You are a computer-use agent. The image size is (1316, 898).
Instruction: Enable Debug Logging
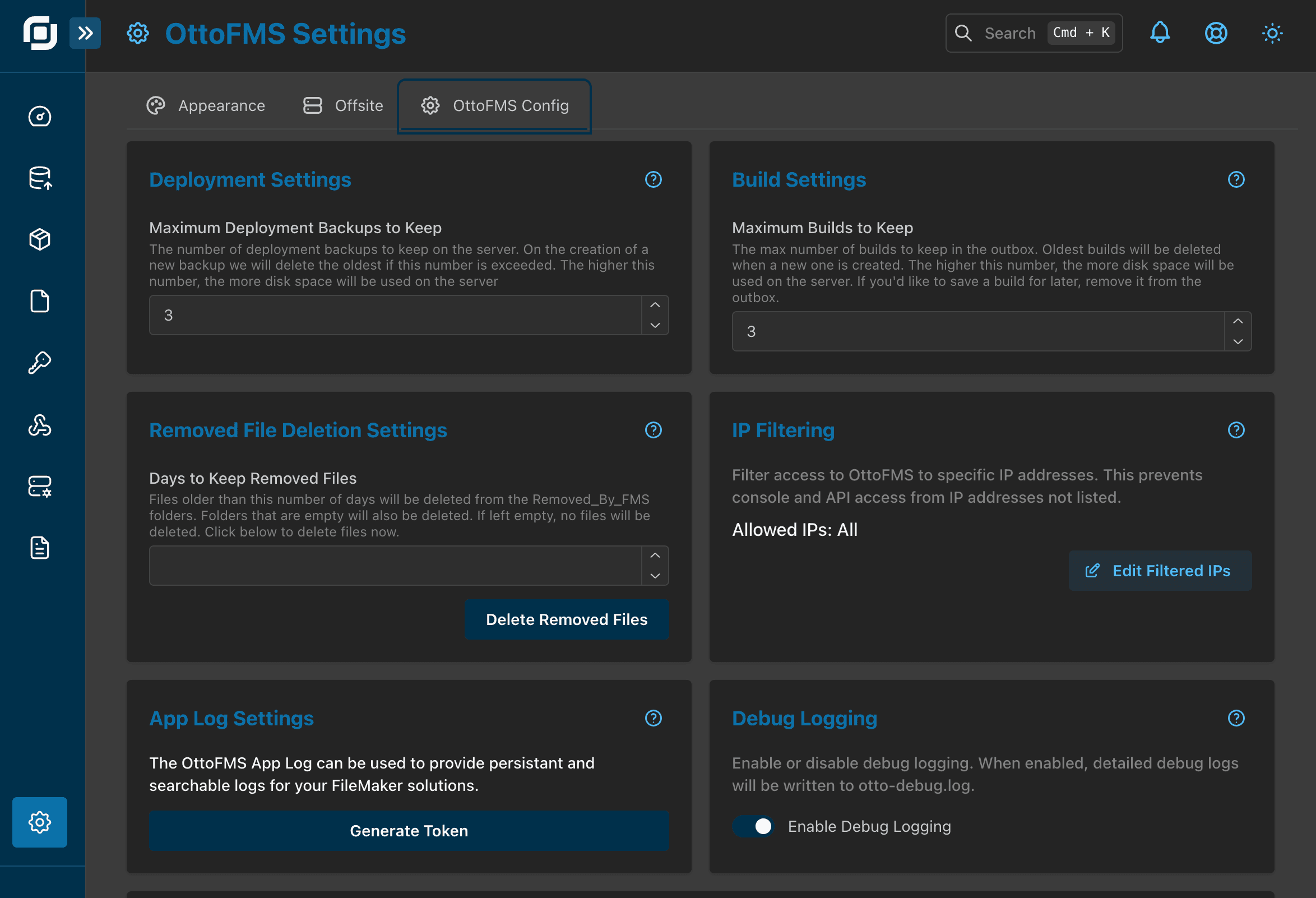tap(753, 826)
